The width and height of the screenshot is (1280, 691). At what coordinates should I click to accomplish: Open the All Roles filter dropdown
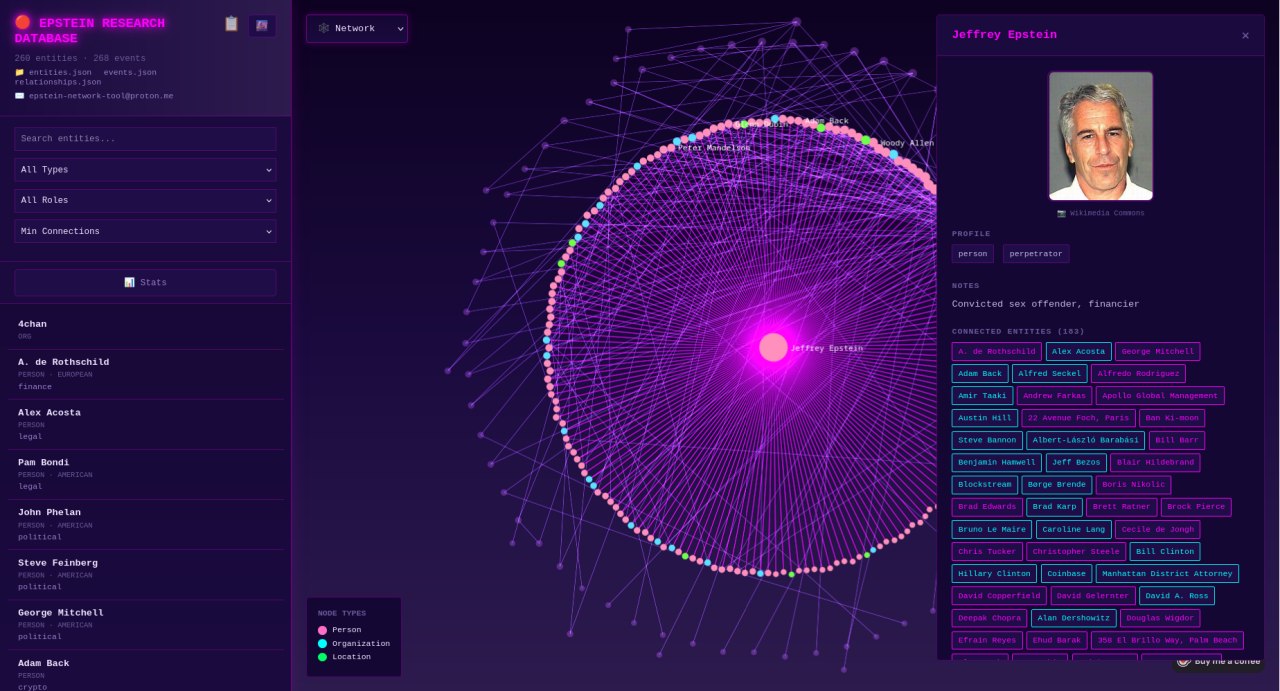coord(145,200)
